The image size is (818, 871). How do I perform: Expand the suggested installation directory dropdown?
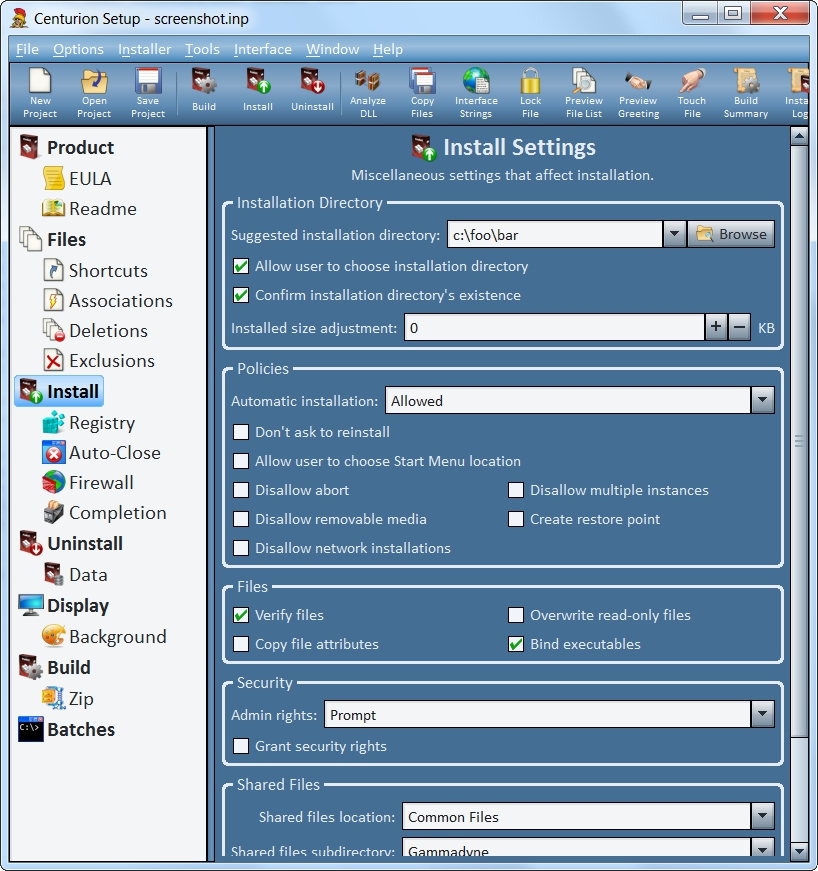pos(674,234)
